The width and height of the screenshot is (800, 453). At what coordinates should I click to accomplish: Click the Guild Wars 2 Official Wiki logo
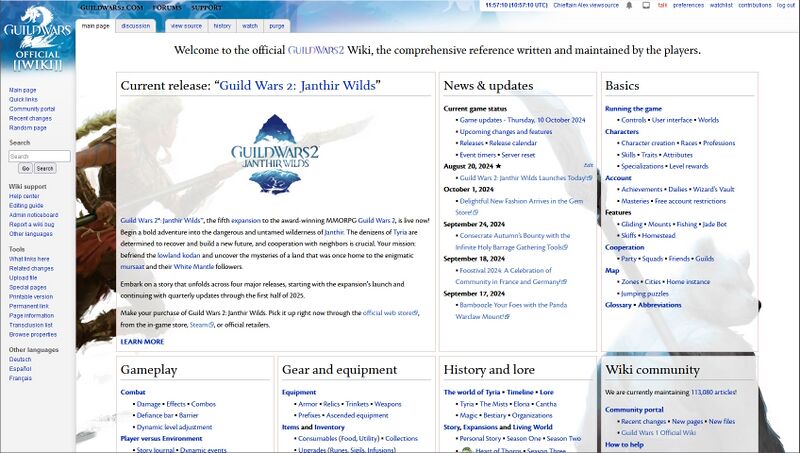pos(37,38)
